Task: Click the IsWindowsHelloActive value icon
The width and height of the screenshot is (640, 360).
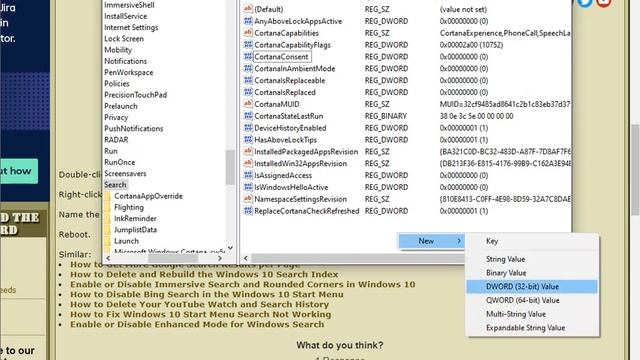Action: tap(248, 187)
